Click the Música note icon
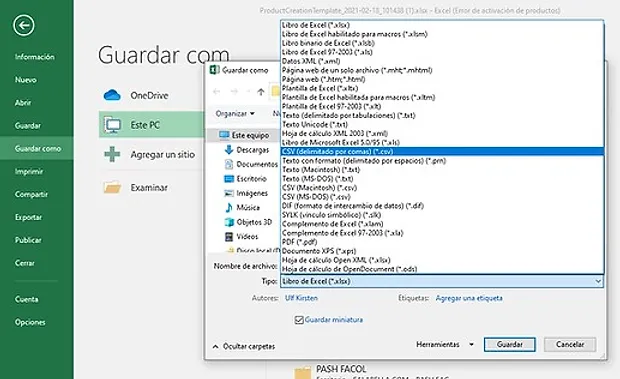The image size is (620, 379). pyautogui.click(x=229, y=207)
